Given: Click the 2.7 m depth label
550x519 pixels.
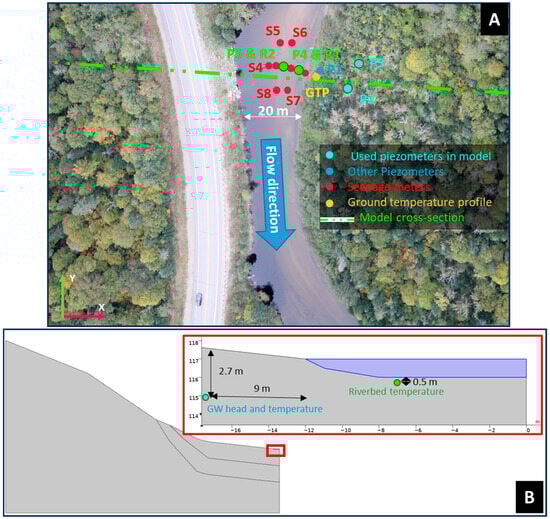Looking at the screenshot, I should tap(231, 371).
